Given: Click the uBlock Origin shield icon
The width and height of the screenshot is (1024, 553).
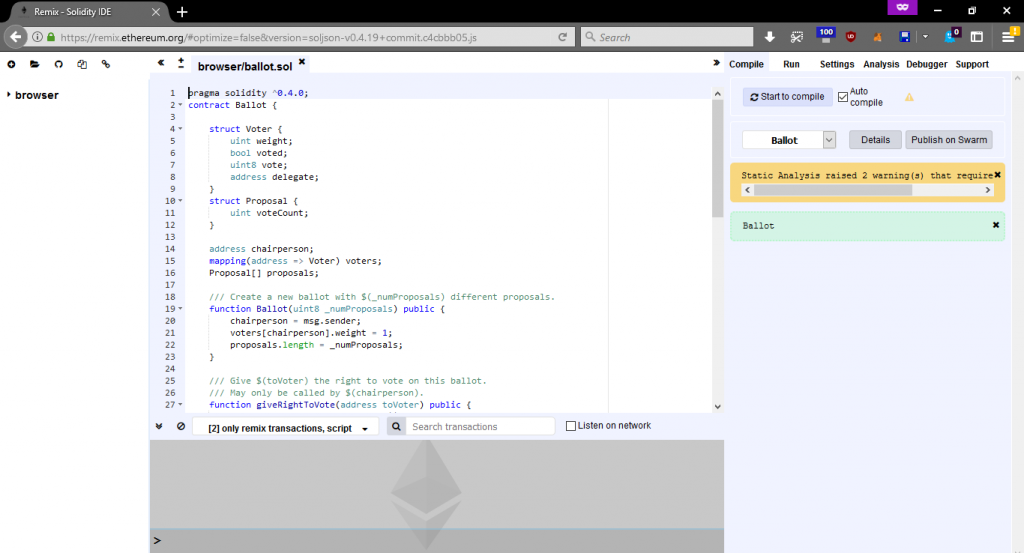Looking at the screenshot, I should [851, 37].
